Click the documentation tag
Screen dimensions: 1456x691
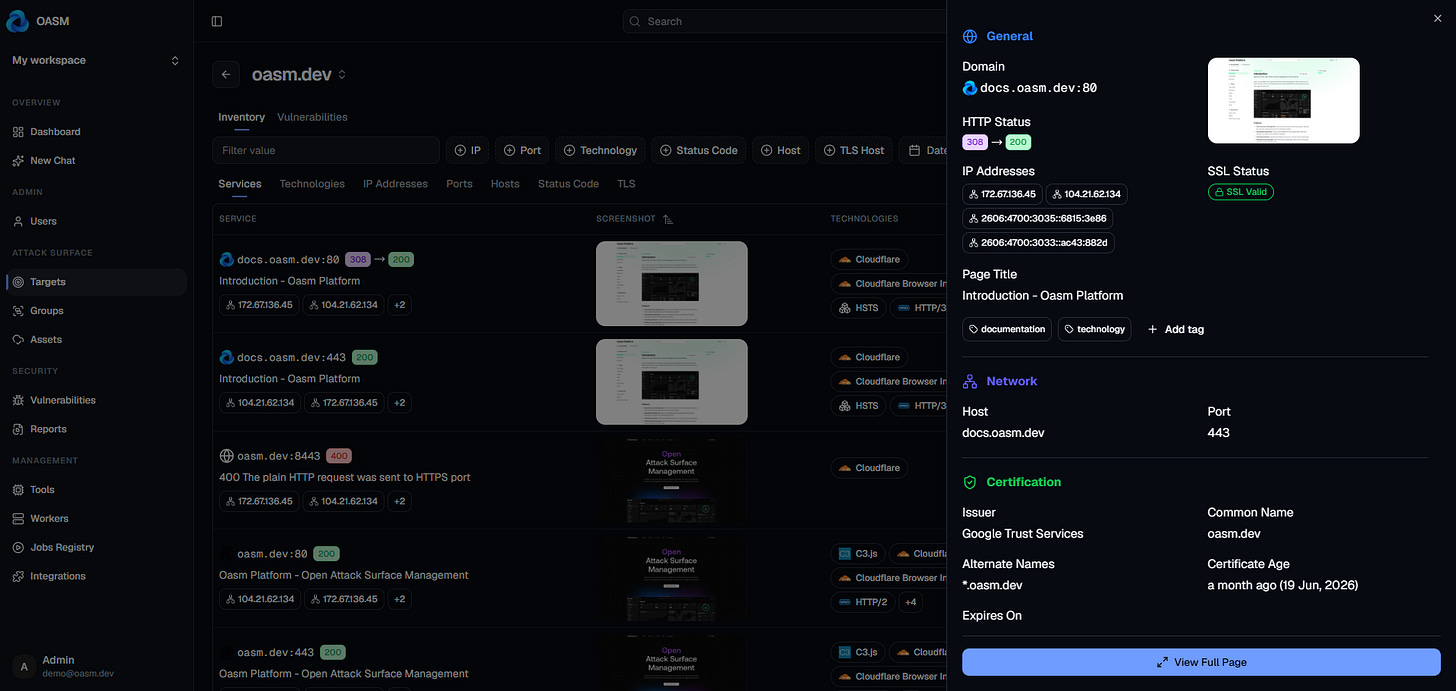pyautogui.click(x=1007, y=329)
